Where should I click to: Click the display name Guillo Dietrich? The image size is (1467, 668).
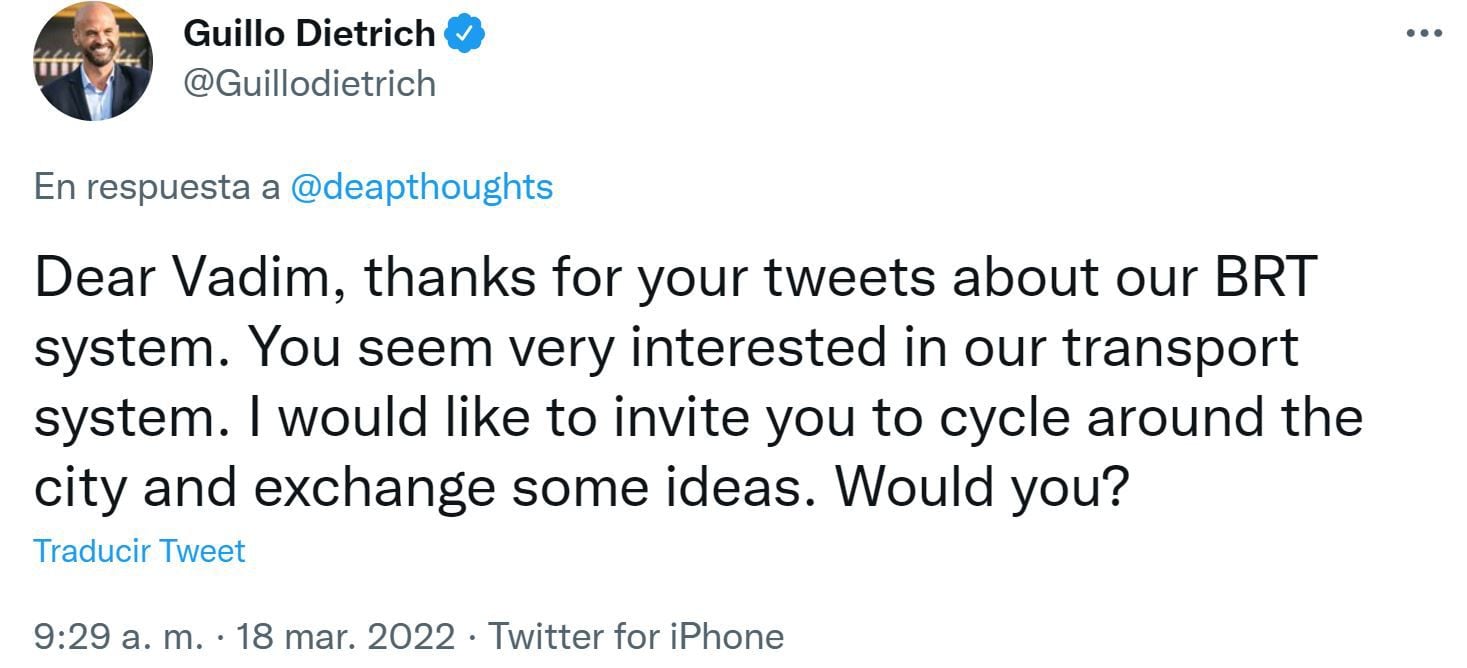[309, 34]
